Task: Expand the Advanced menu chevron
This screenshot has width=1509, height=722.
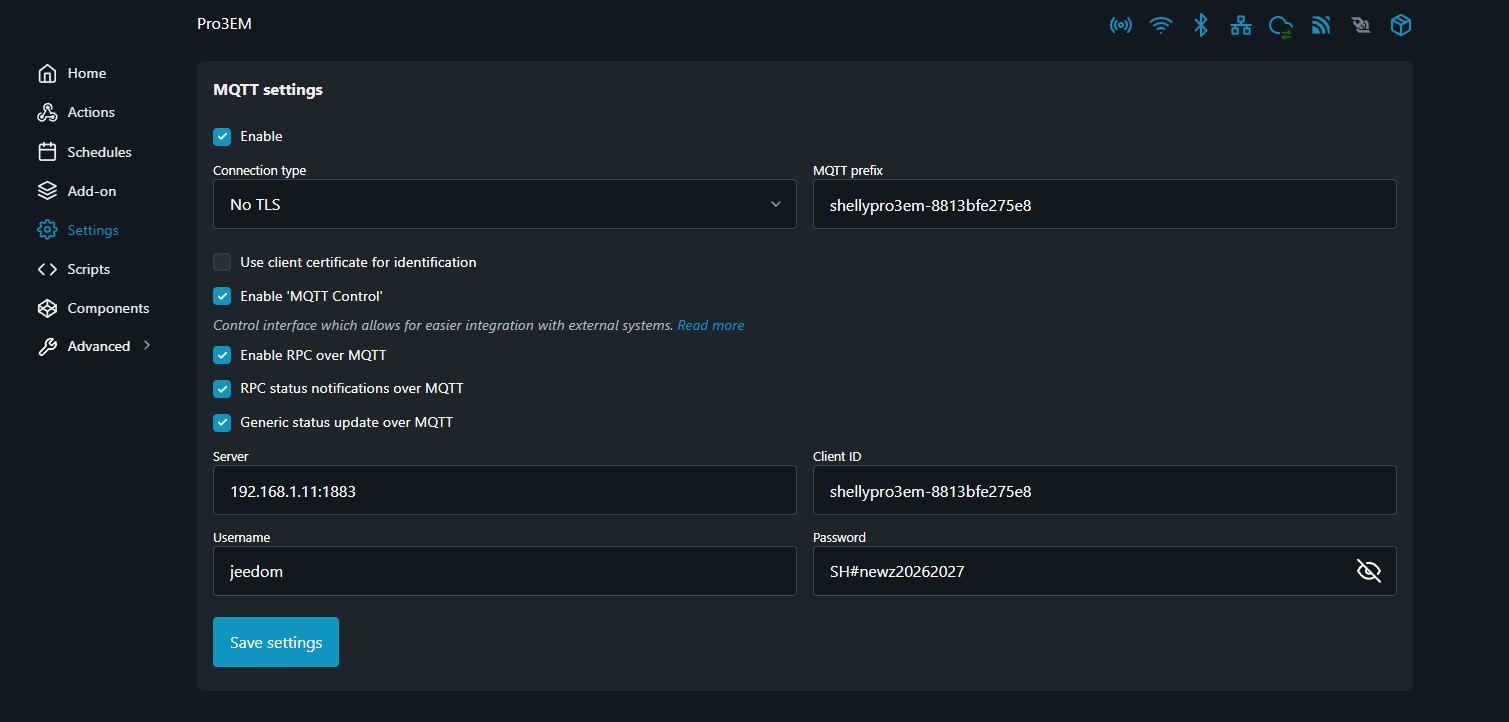Action: point(147,346)
